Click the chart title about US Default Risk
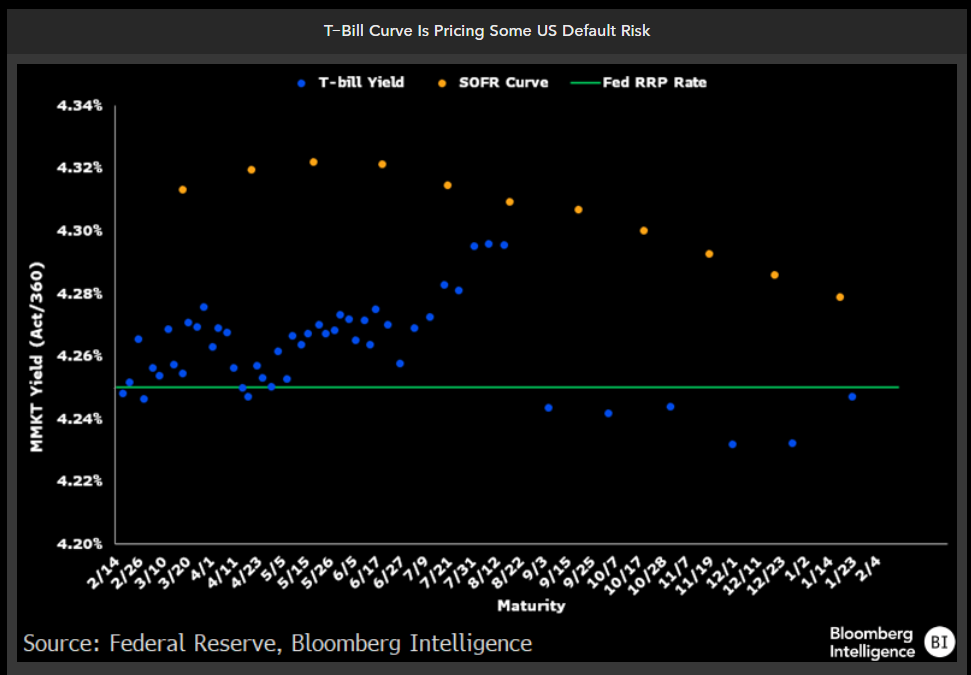 pyautogui.click(x=486, y=31)
